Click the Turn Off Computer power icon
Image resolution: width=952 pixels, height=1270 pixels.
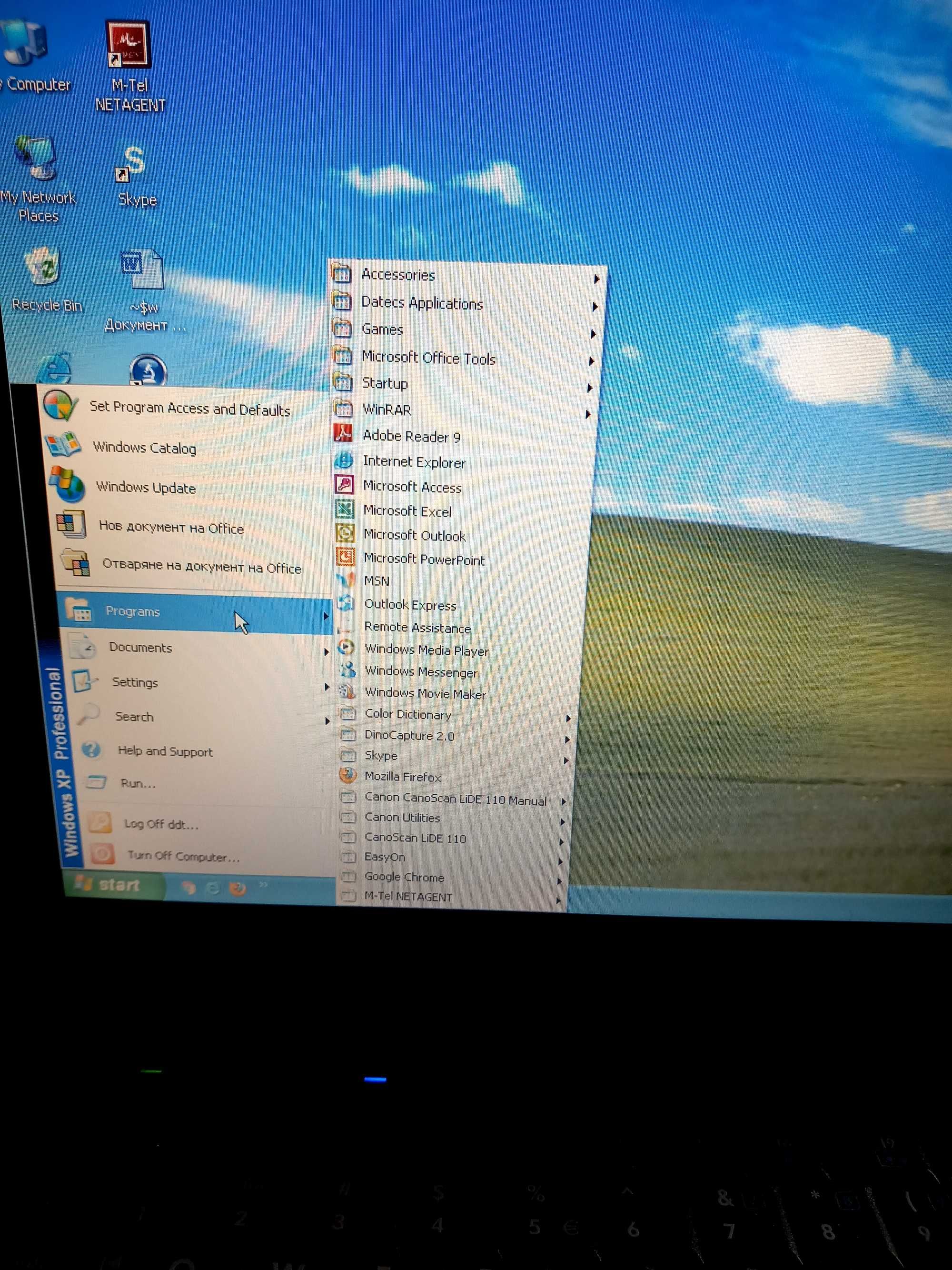(x=102, y=854)
